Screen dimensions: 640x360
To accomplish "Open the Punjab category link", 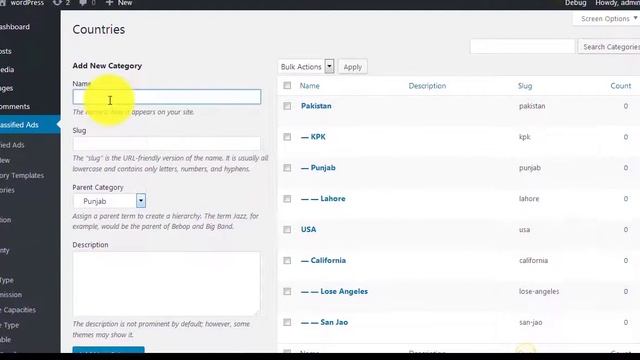I will (x=318, y=168).
